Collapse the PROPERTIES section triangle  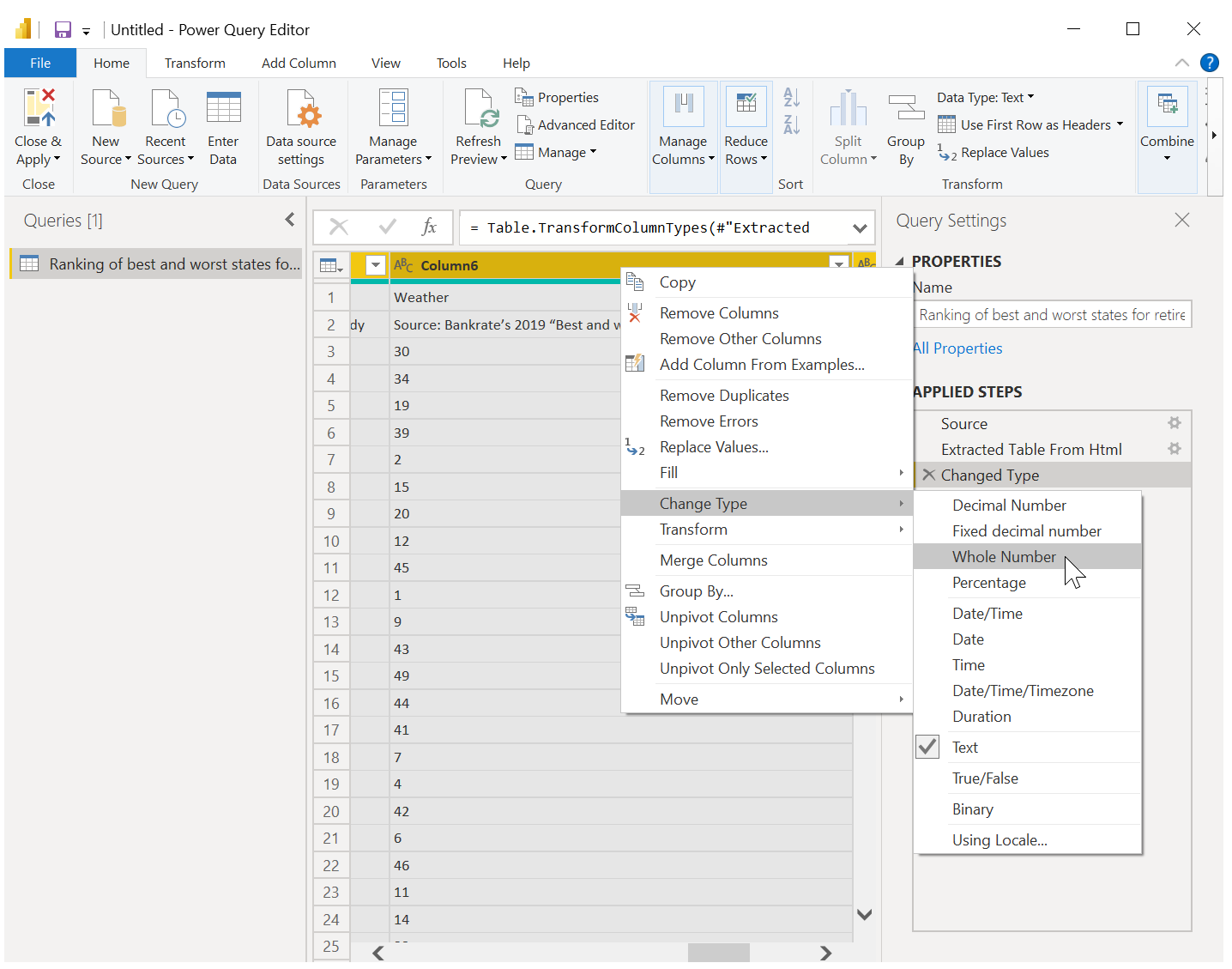point(900,261)
